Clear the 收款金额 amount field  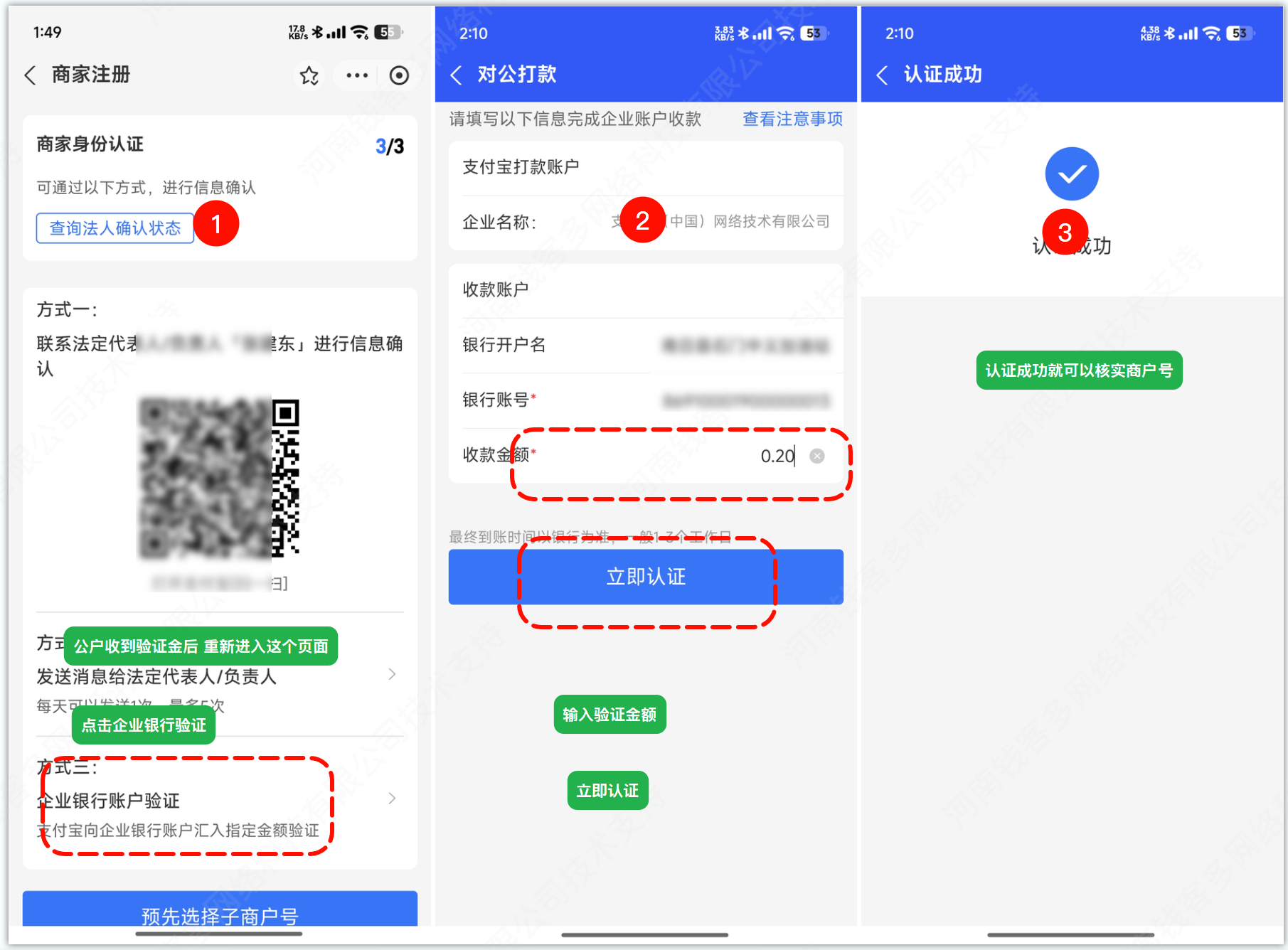(817, 456)
